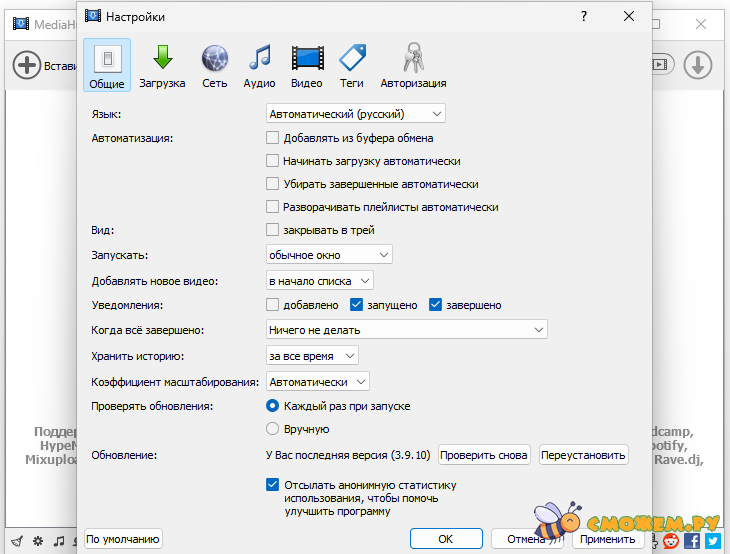Select the Вручную update radio button
This screenshot has width=730, height=554.
[273, 429]
